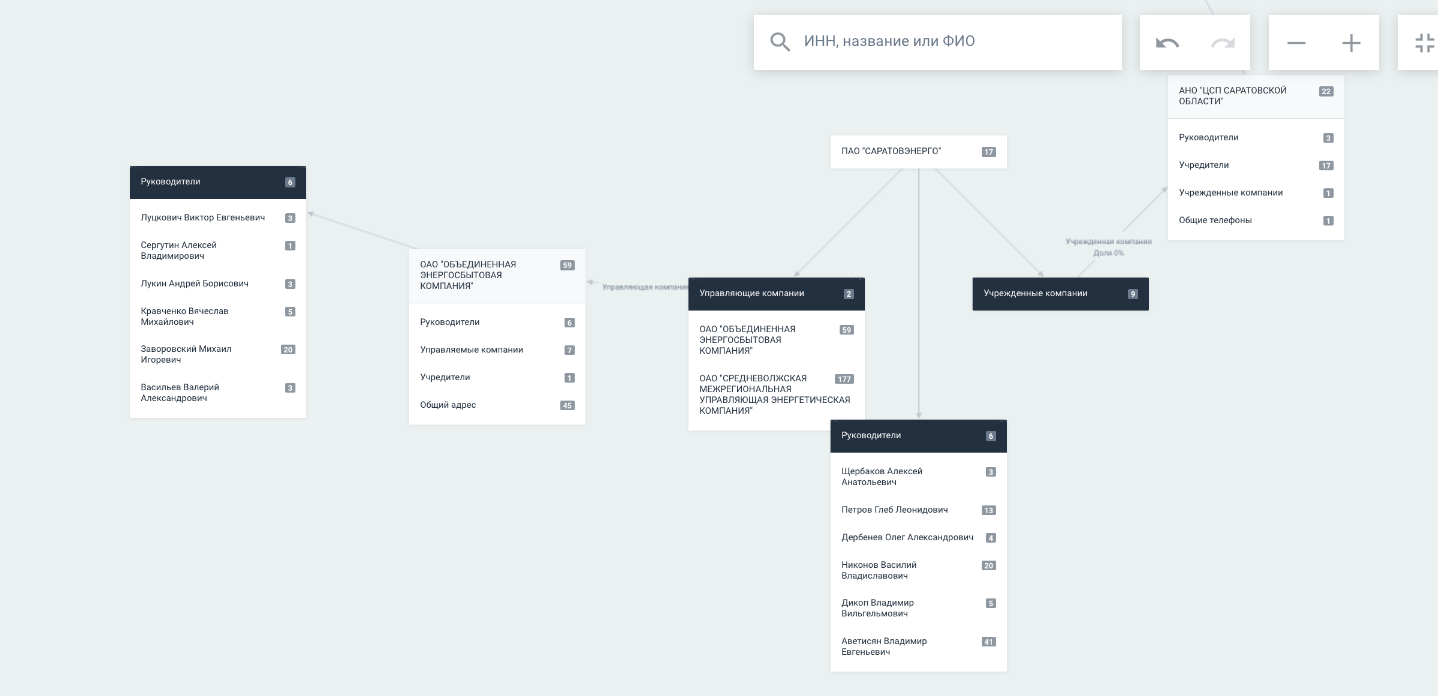
Task: Select Дикоп Владимир Вильгельмович
Action: [x=919, y=609]
